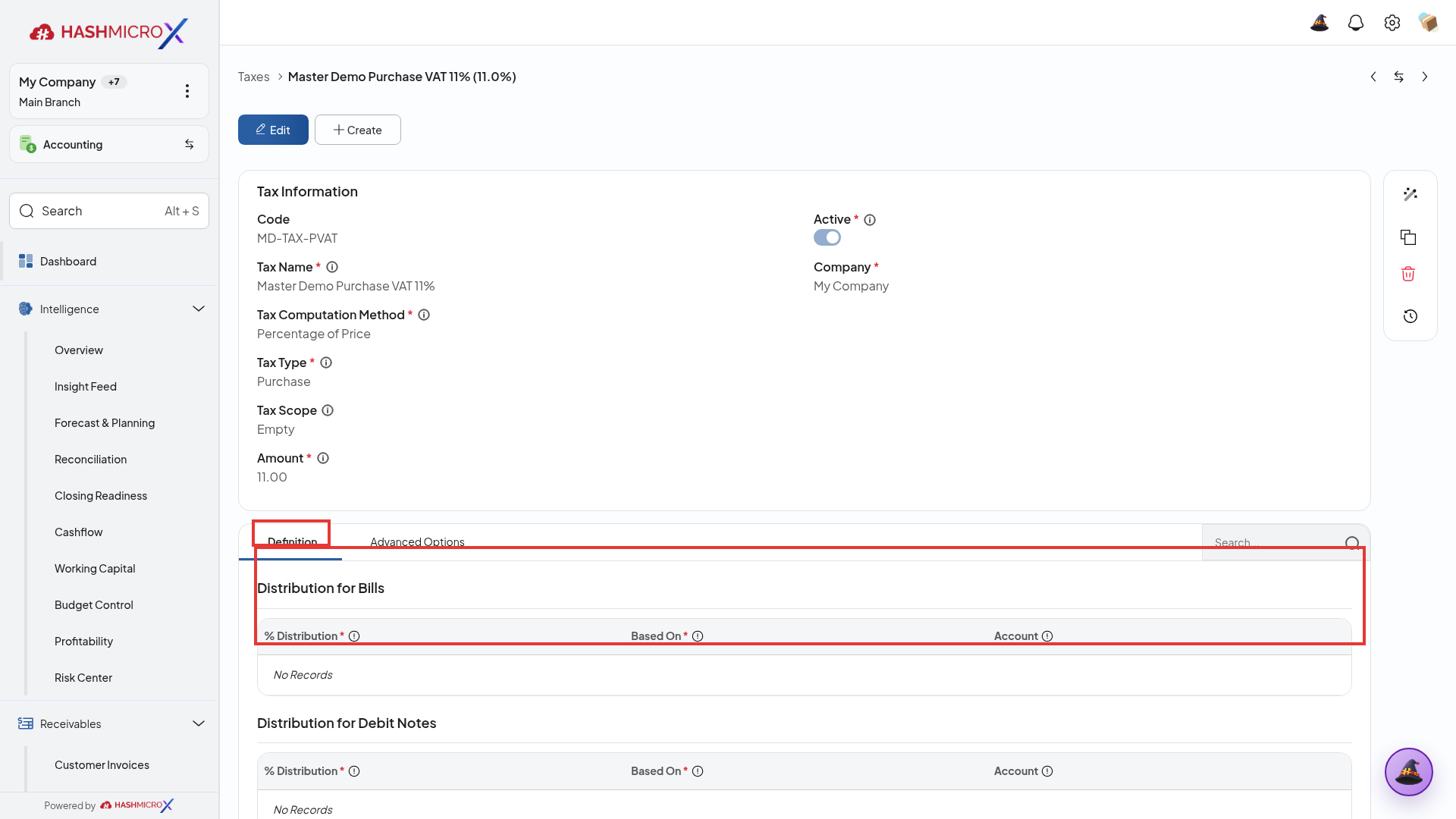Click the magic wand action icon
1456x819 pixels.
pyautogui.click(x=1410, y=195)
